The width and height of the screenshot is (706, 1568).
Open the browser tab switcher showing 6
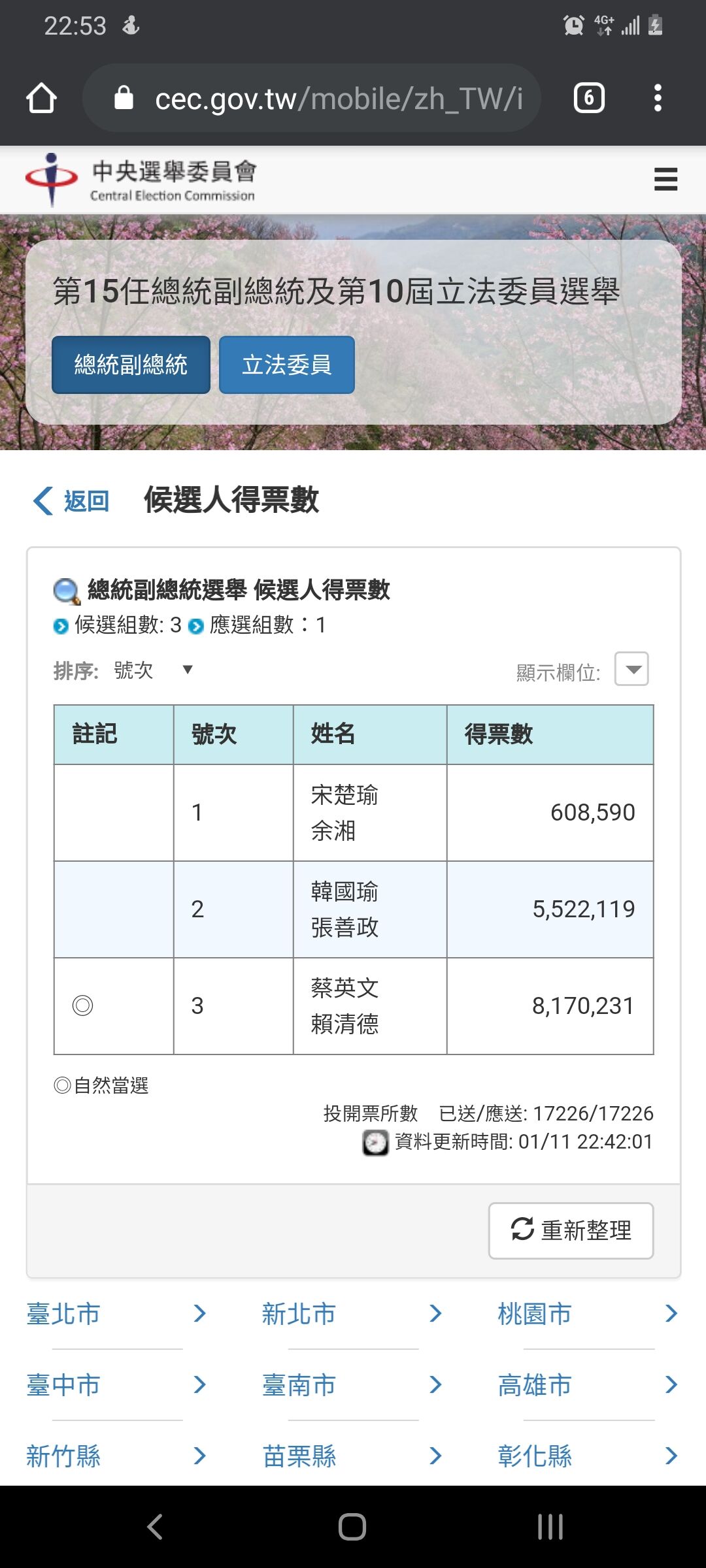pos(589,99)
